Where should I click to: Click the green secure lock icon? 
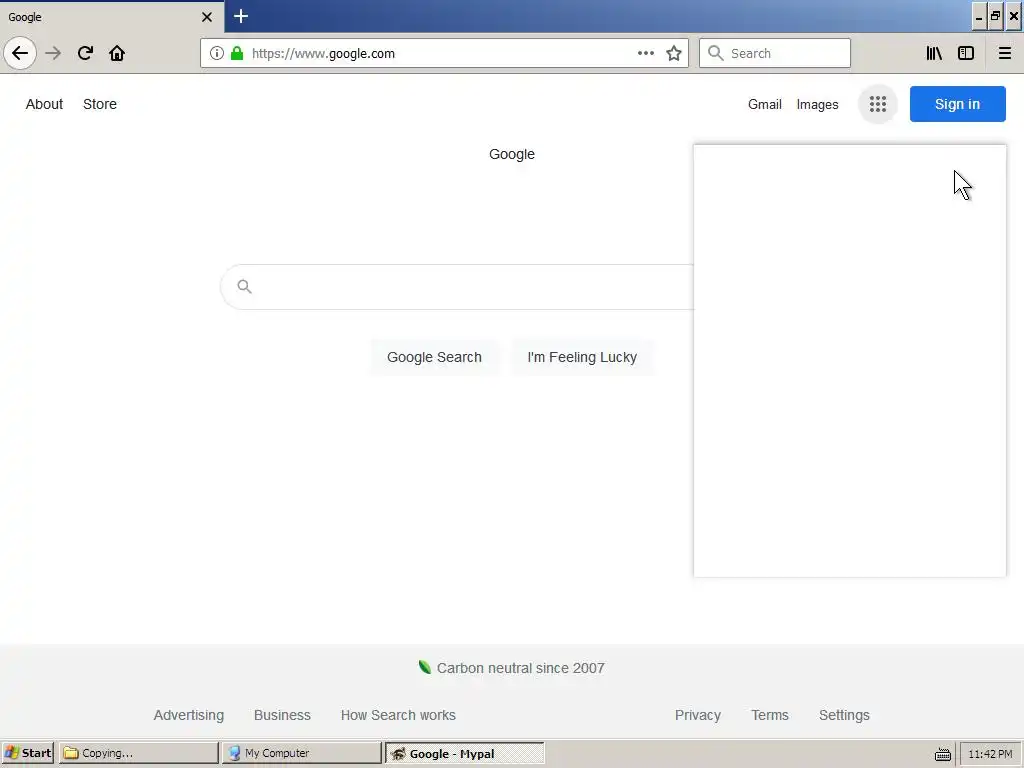[237, 53]
